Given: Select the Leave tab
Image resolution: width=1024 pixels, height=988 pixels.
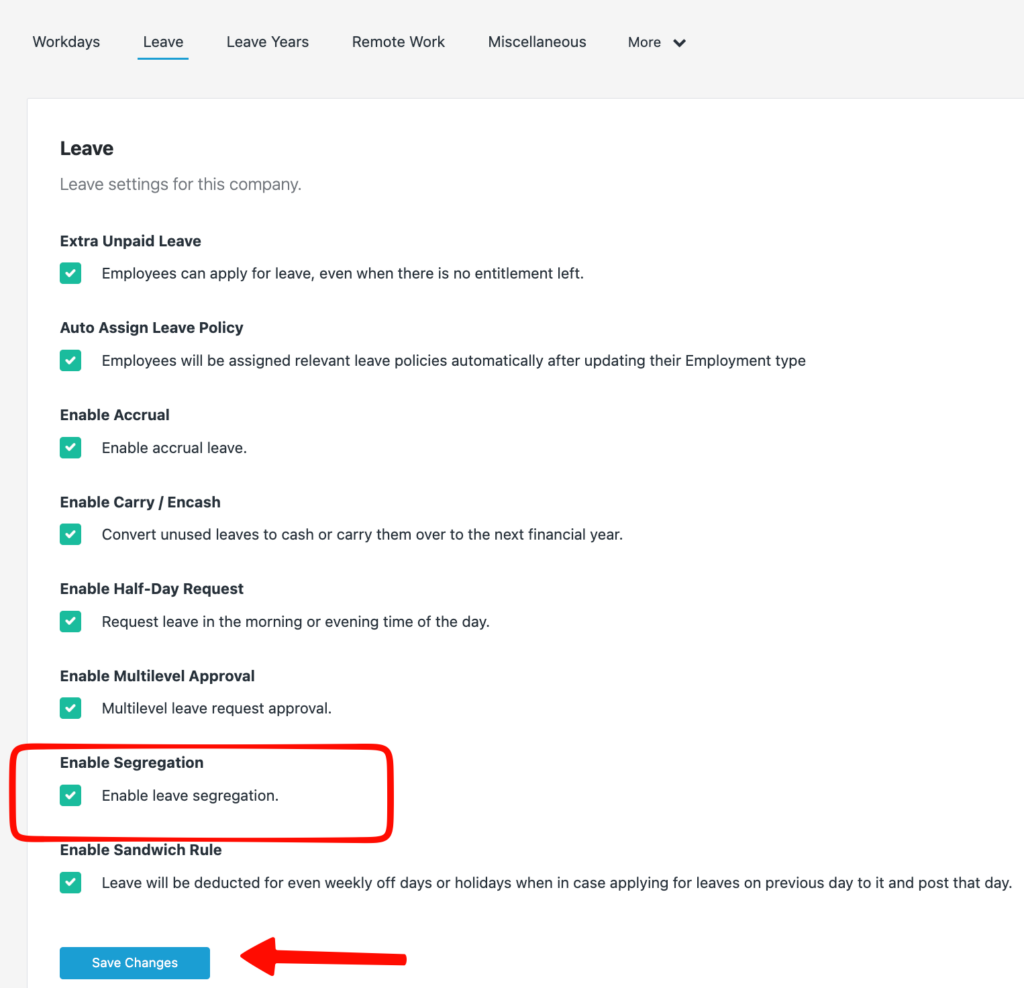Looking at the screenshot, I should [163, 42].
